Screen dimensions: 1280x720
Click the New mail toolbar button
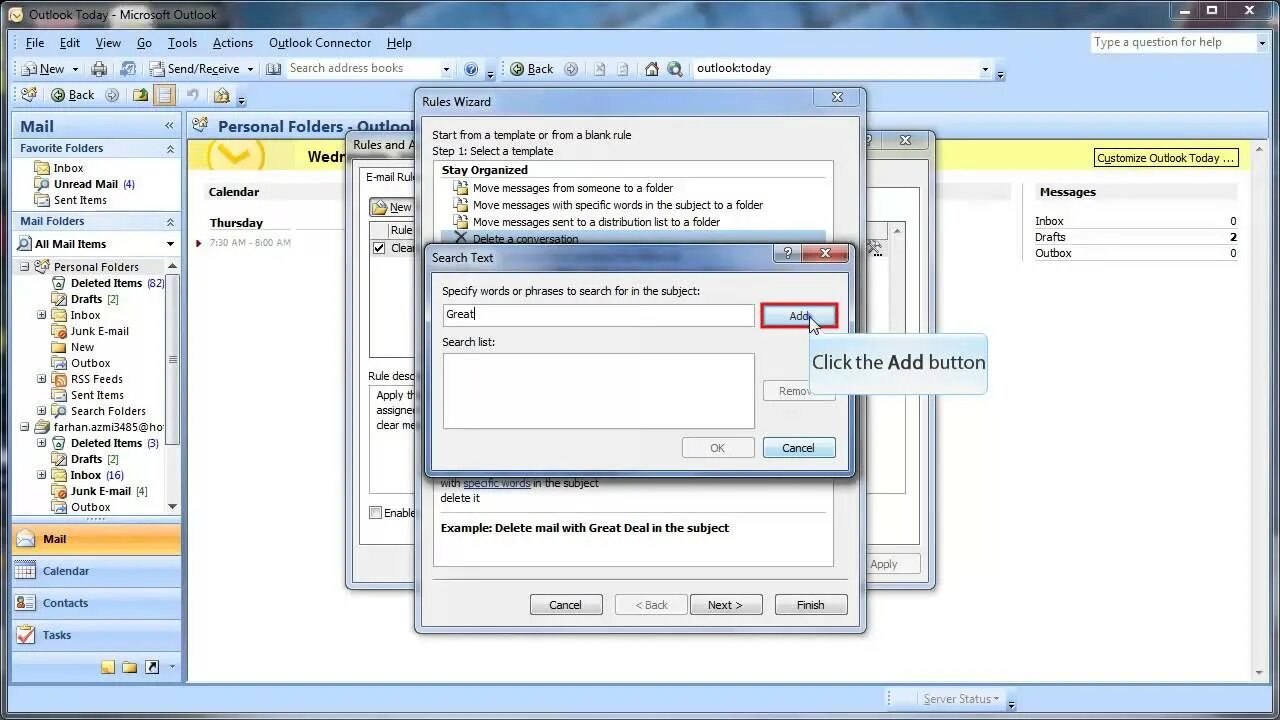43,69
